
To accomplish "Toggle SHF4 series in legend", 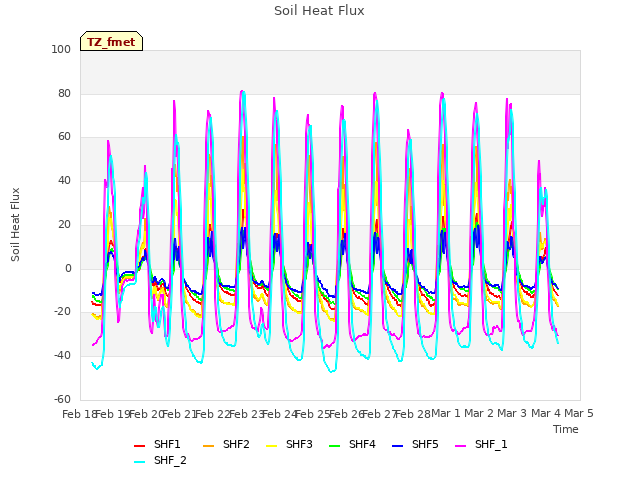I will pyautogui.click(x=352, y=444).
